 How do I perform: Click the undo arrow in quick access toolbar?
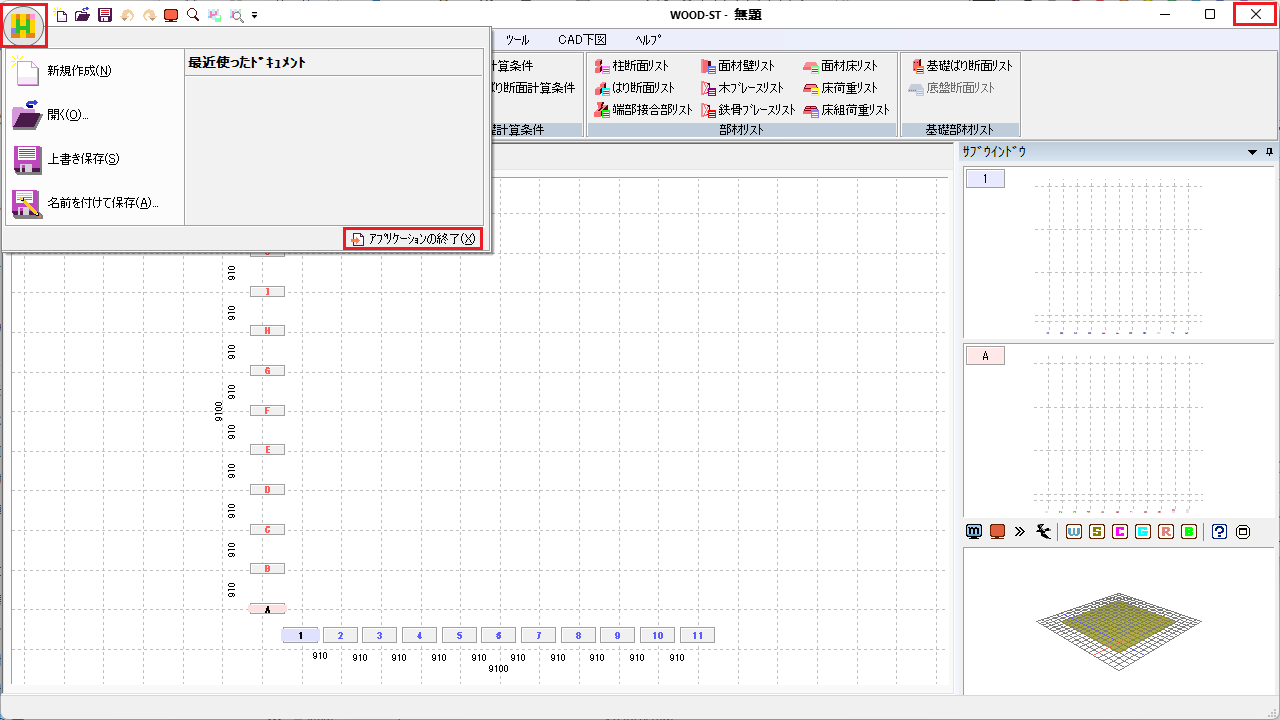[x=127, y=15]
